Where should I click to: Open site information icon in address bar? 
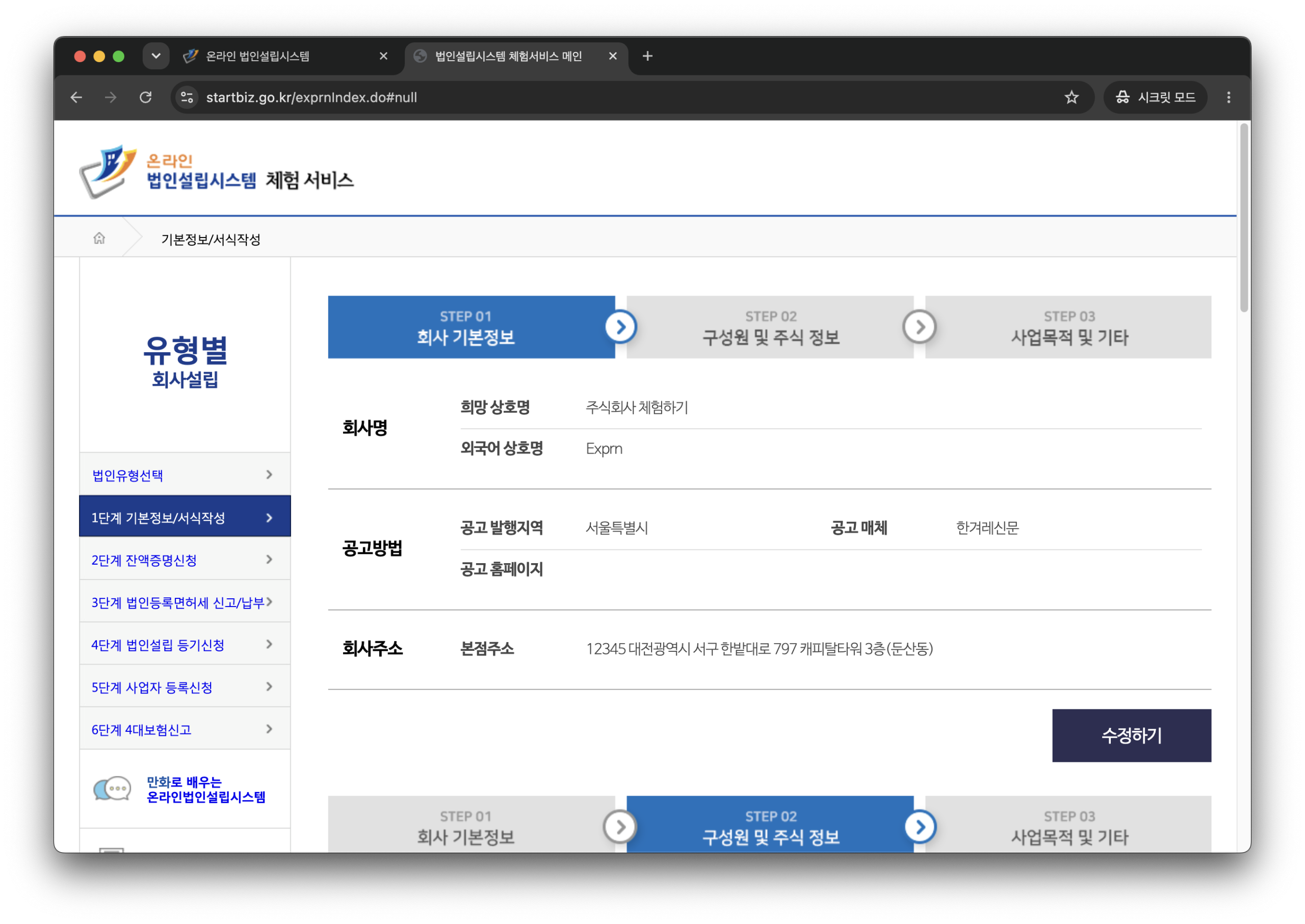click(187, 97)
